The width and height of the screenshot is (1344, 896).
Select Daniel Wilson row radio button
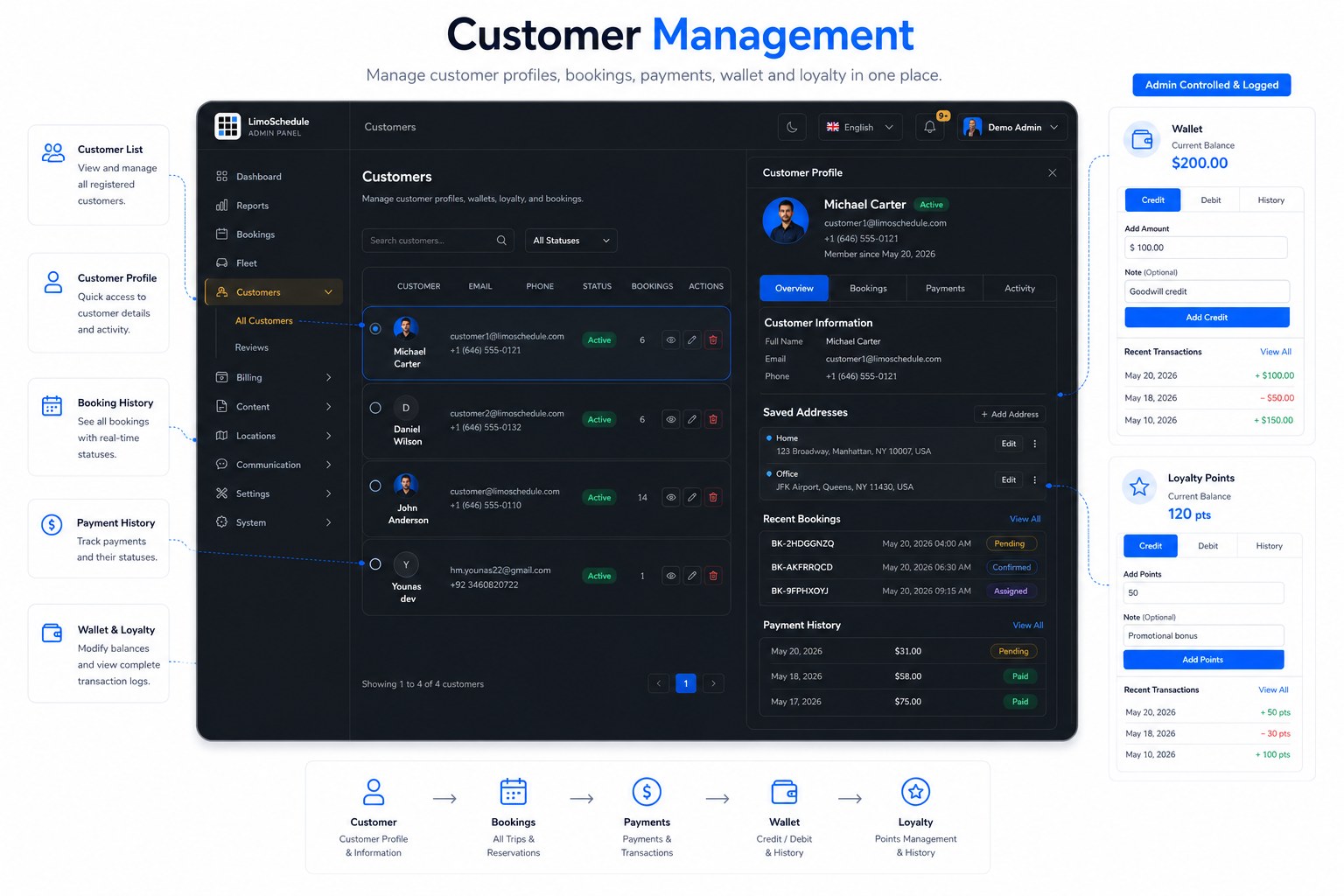[x=375, y=408]
